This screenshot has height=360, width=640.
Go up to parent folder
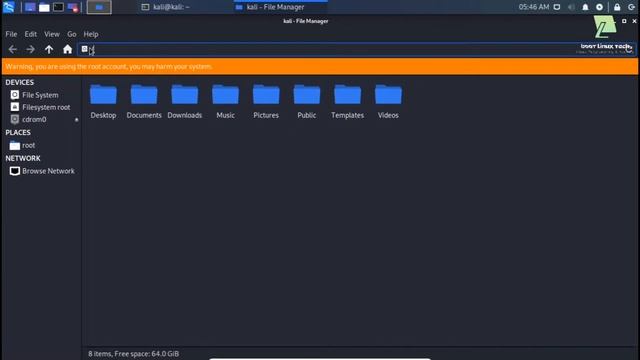49,49
